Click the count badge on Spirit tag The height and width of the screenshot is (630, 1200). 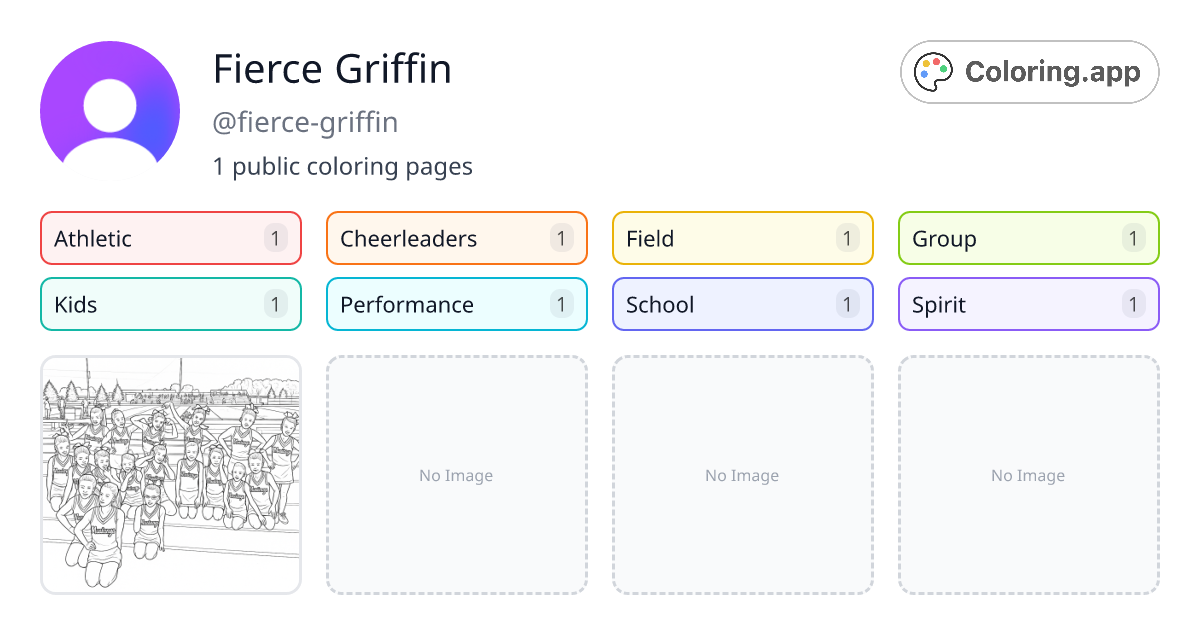point(1132,304)
